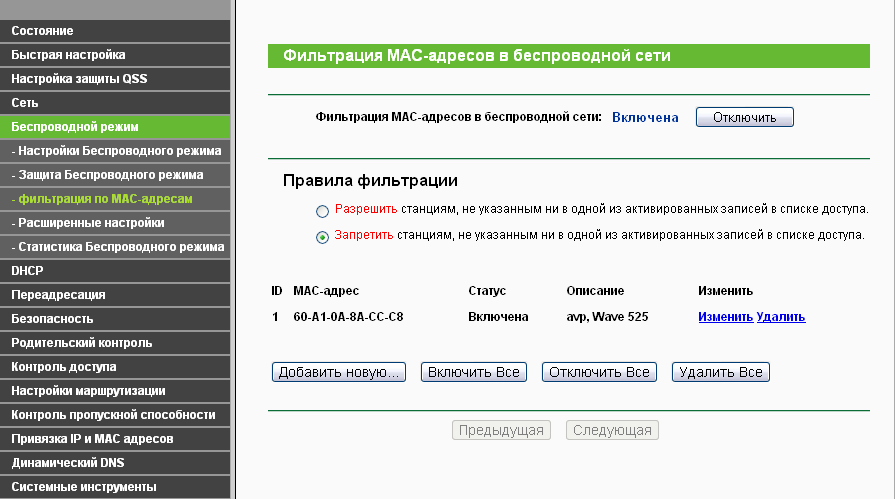Open Статистика Беспроводного режима page

(x=115, y=247)
